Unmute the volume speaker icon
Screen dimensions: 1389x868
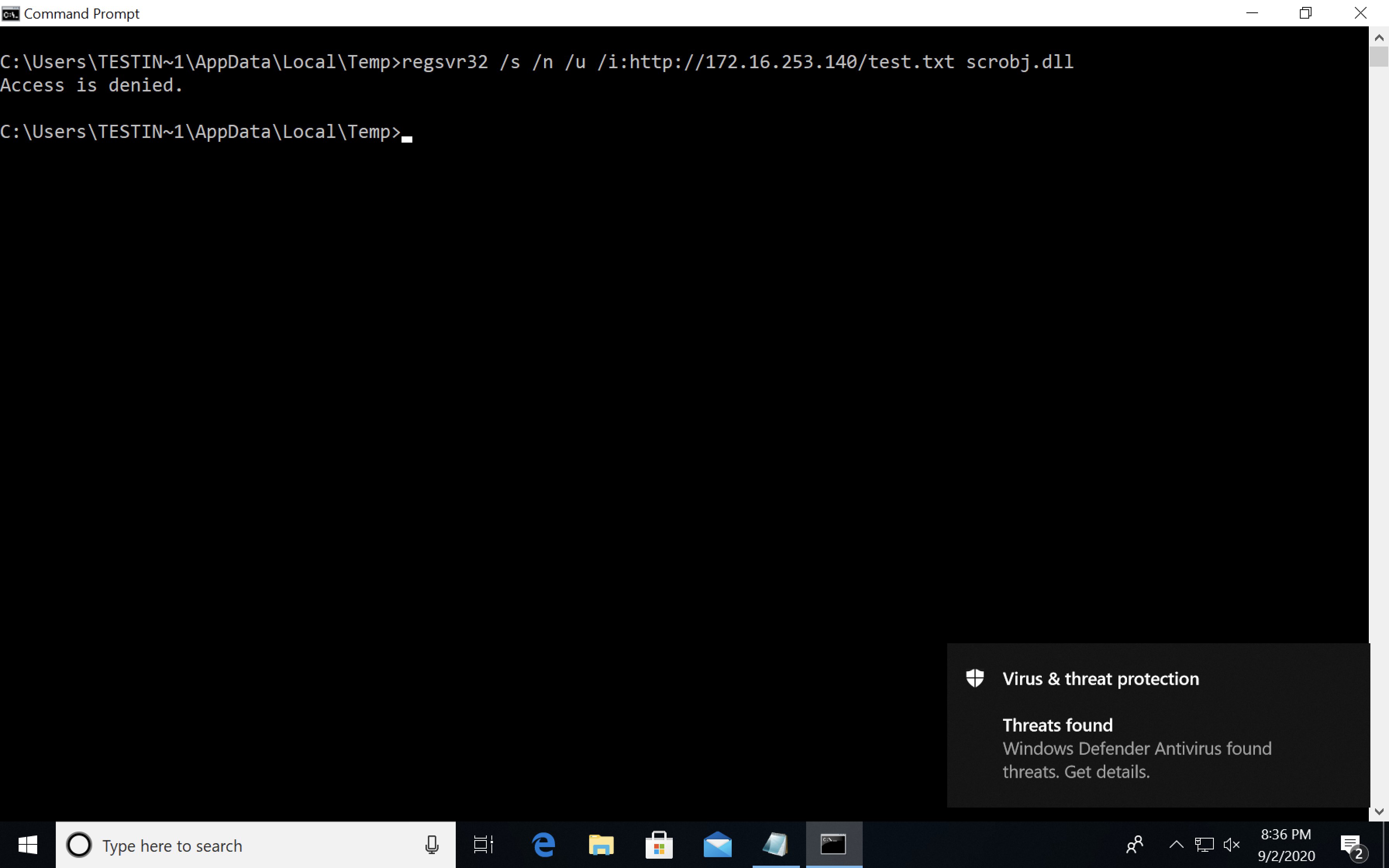point(1232,845)
